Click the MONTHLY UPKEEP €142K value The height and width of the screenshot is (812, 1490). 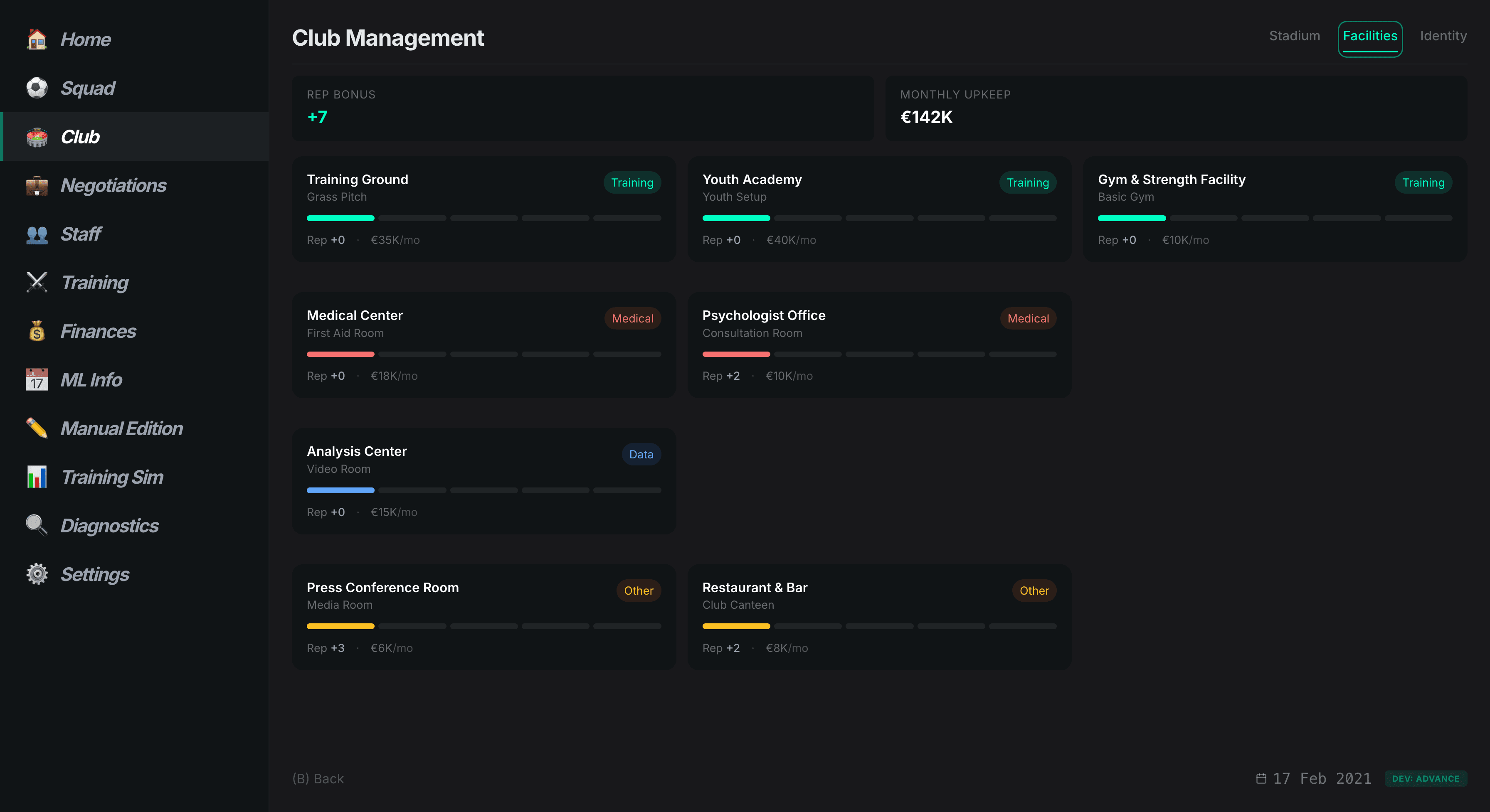926,117
